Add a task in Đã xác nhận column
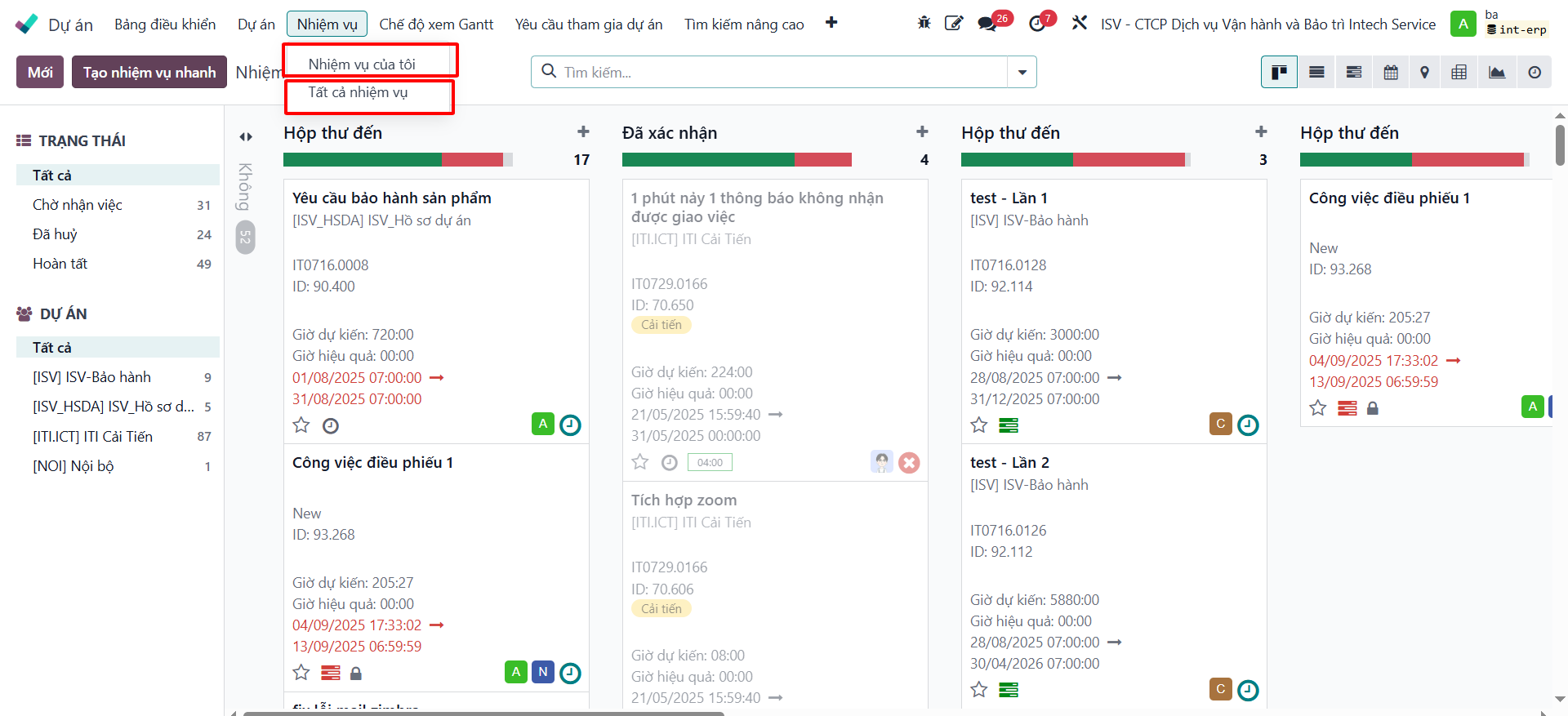 point(922,131)
